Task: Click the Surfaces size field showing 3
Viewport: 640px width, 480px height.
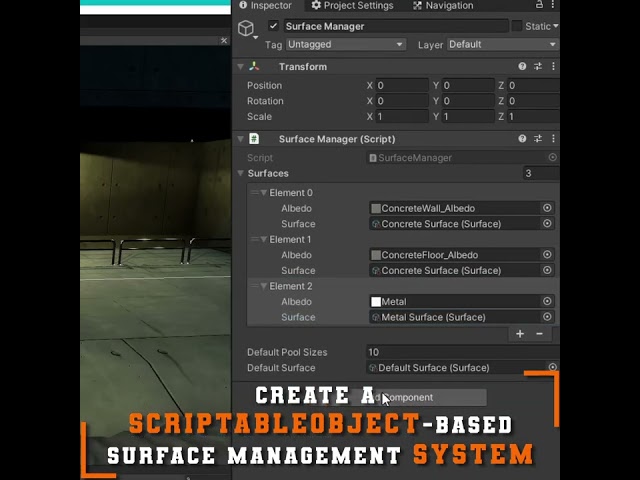Action: point(541,173)
